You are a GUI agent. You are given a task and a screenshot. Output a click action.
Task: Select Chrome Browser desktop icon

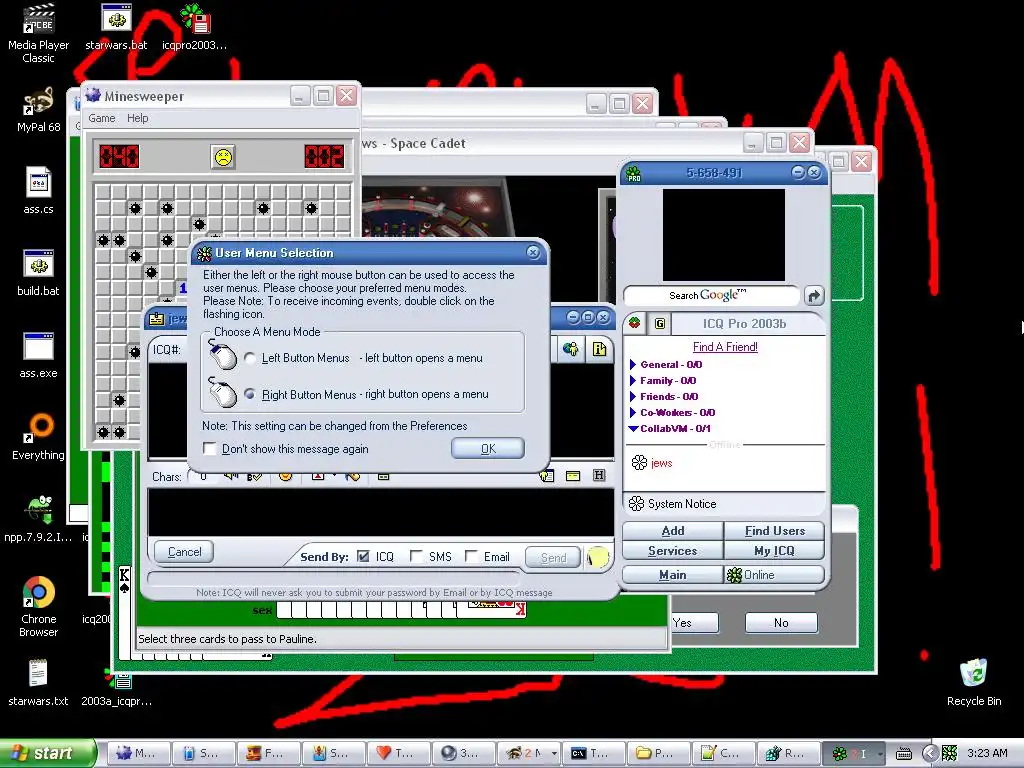39,607
